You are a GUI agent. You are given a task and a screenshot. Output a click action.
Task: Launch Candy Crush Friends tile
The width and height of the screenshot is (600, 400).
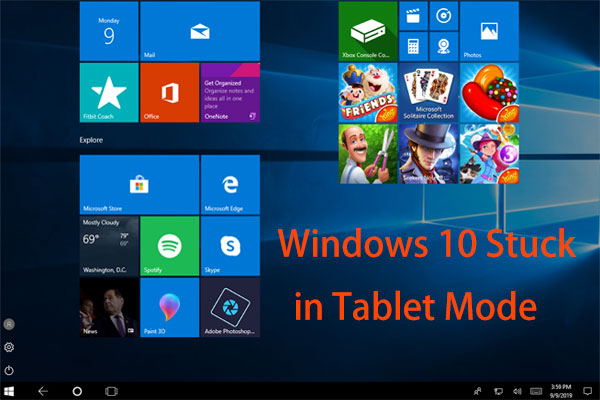pos(368,93)
